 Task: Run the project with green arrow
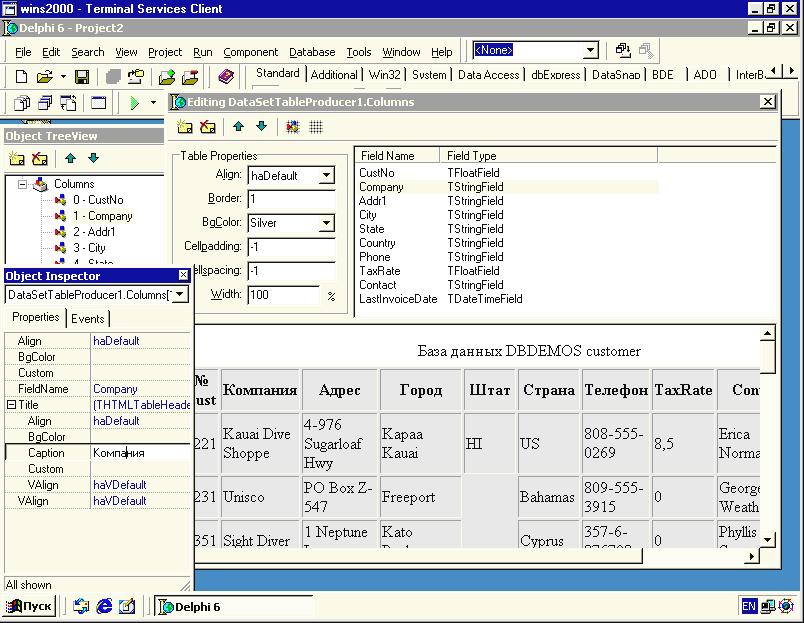(134, 103)
